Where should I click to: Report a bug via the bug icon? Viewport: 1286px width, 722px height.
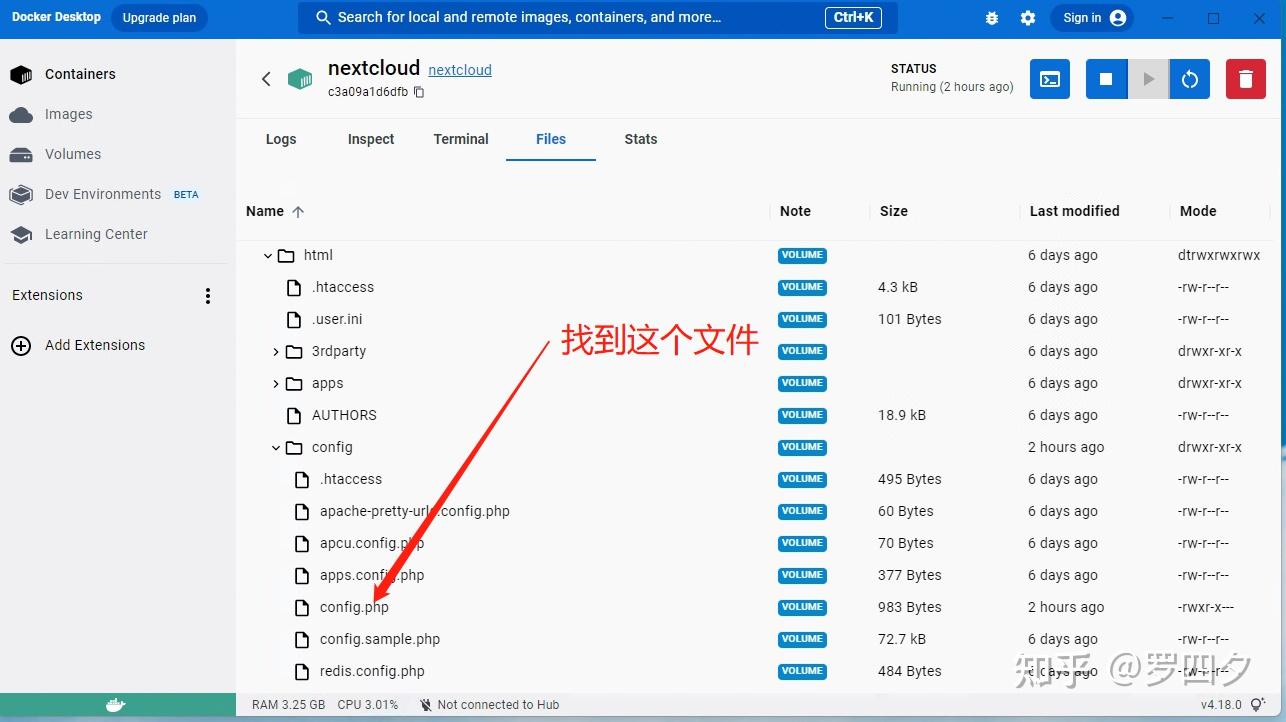click(991, 17)
